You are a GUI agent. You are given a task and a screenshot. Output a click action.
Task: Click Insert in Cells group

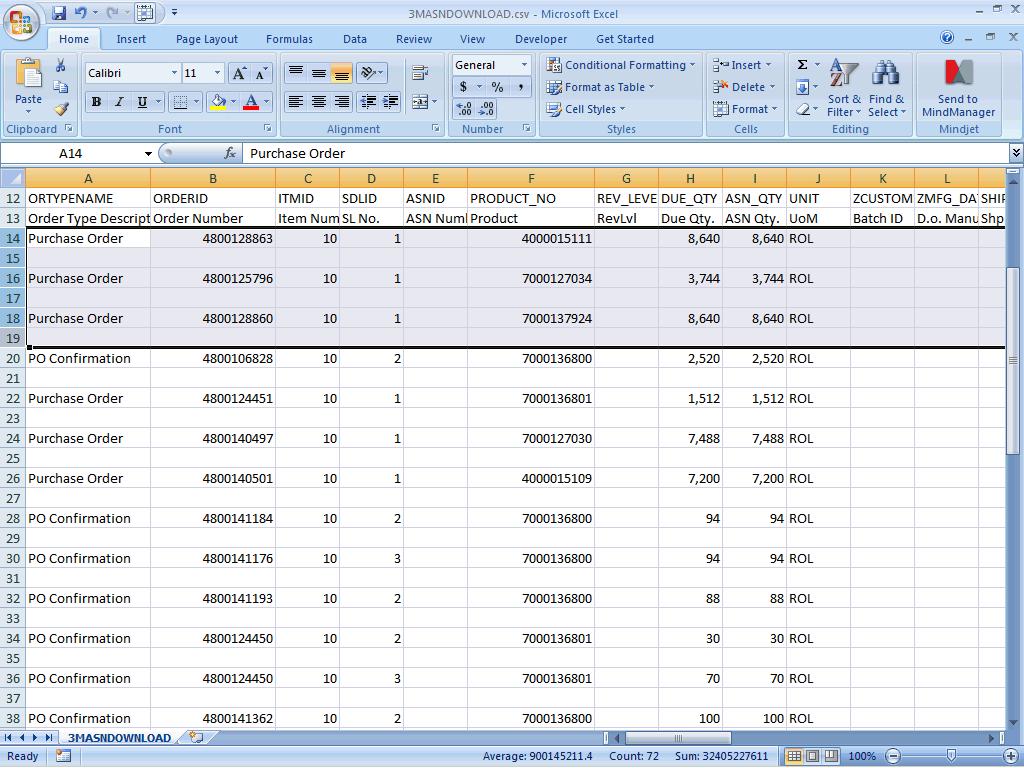(x=741, y=65)
